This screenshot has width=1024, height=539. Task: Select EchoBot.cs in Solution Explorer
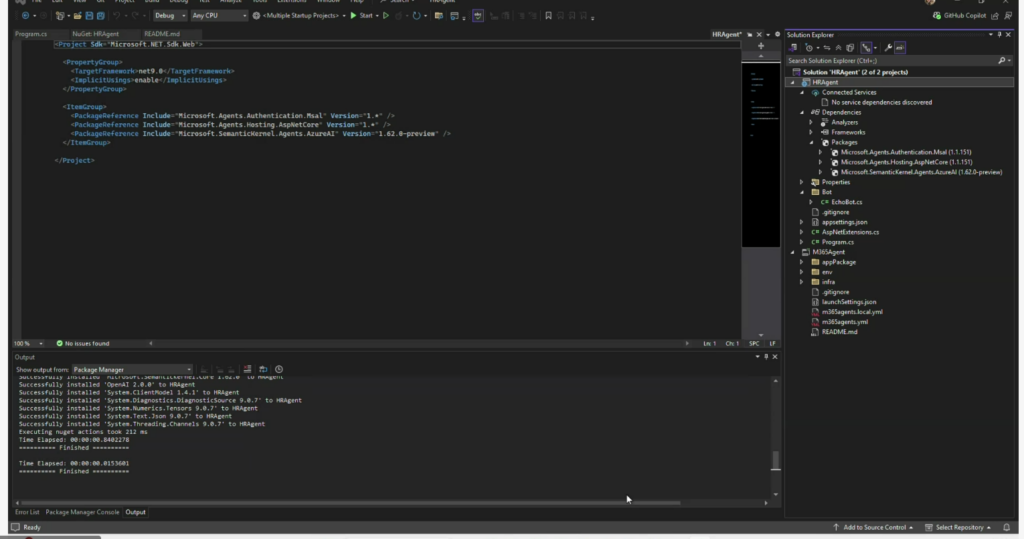pos(846,203)
